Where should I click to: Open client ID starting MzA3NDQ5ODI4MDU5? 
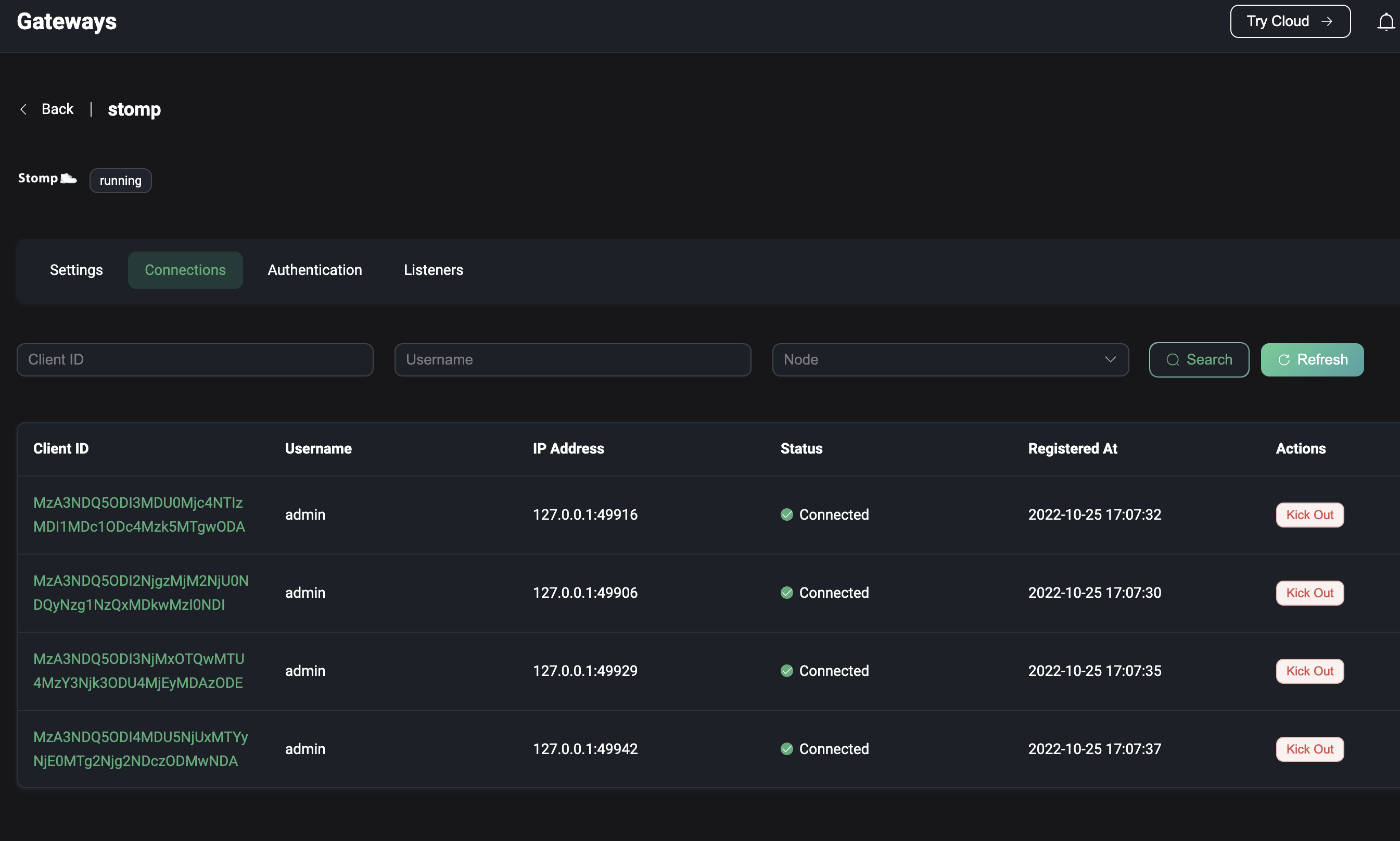click(141, 749)
